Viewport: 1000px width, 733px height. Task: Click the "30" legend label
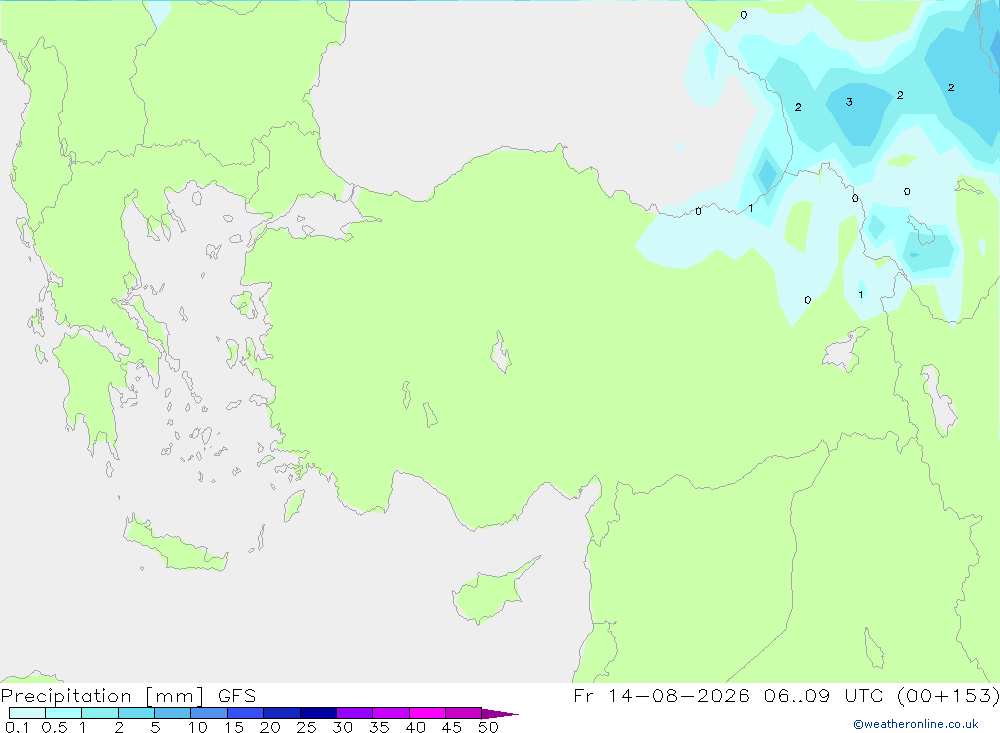[x=342, y=727]
